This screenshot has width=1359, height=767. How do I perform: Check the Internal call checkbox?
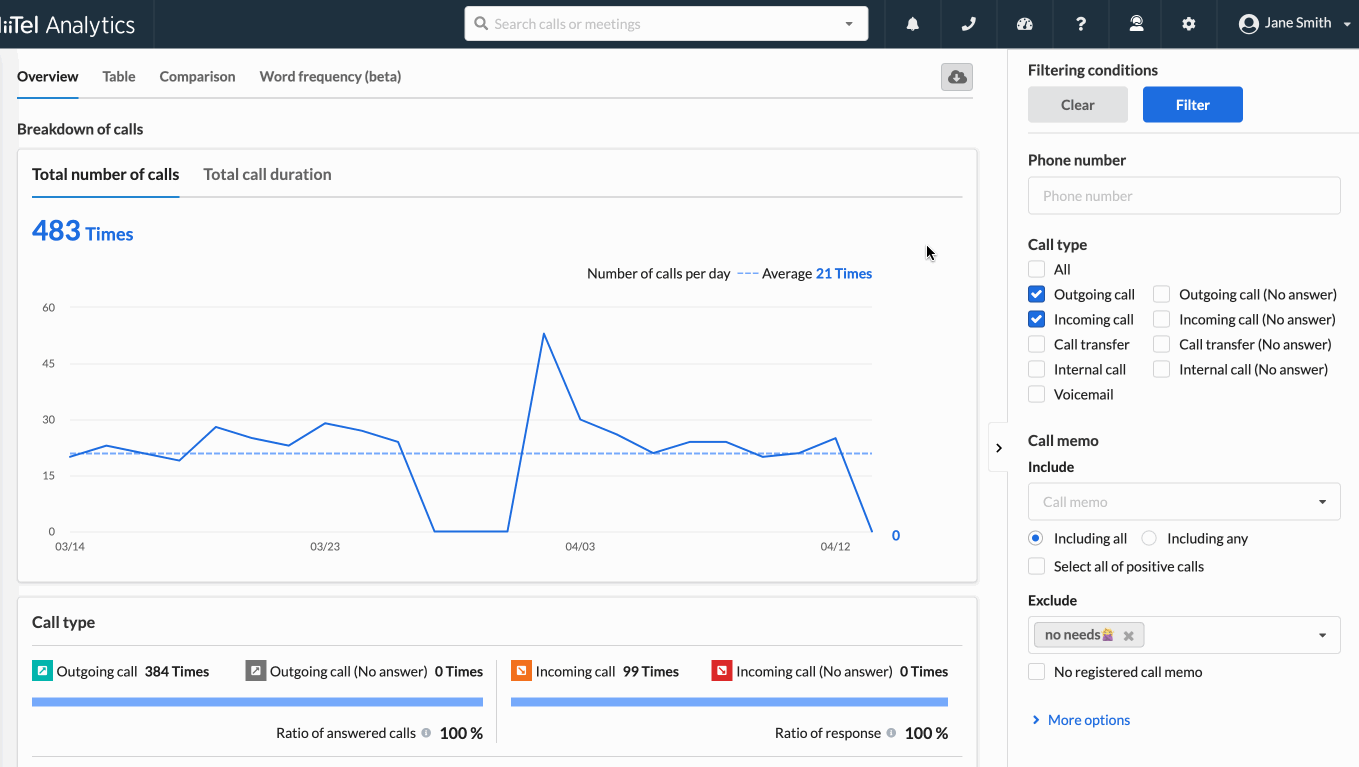coord(1036,369)
